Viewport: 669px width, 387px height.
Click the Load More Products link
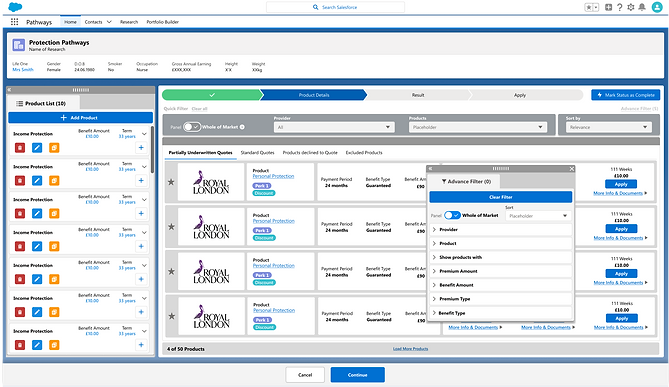click(x=410, y=349)
